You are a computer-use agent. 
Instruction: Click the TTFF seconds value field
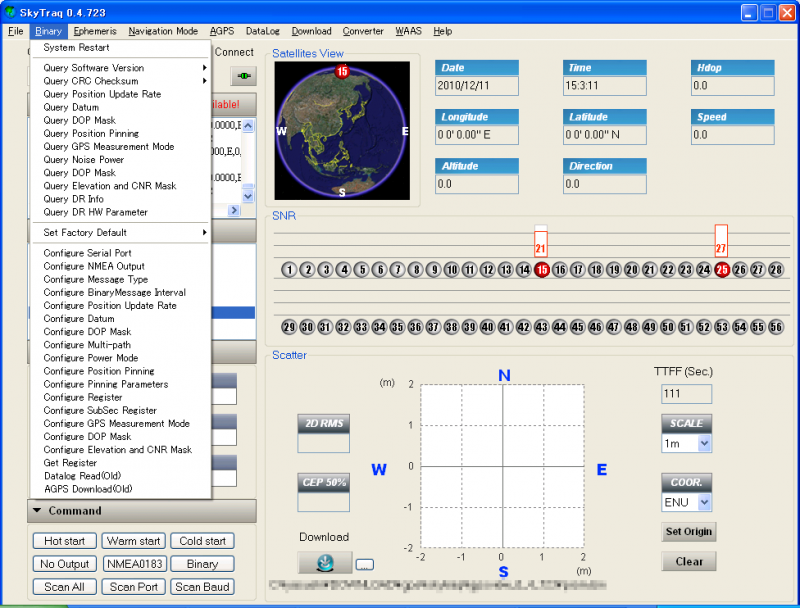(687, 394)
